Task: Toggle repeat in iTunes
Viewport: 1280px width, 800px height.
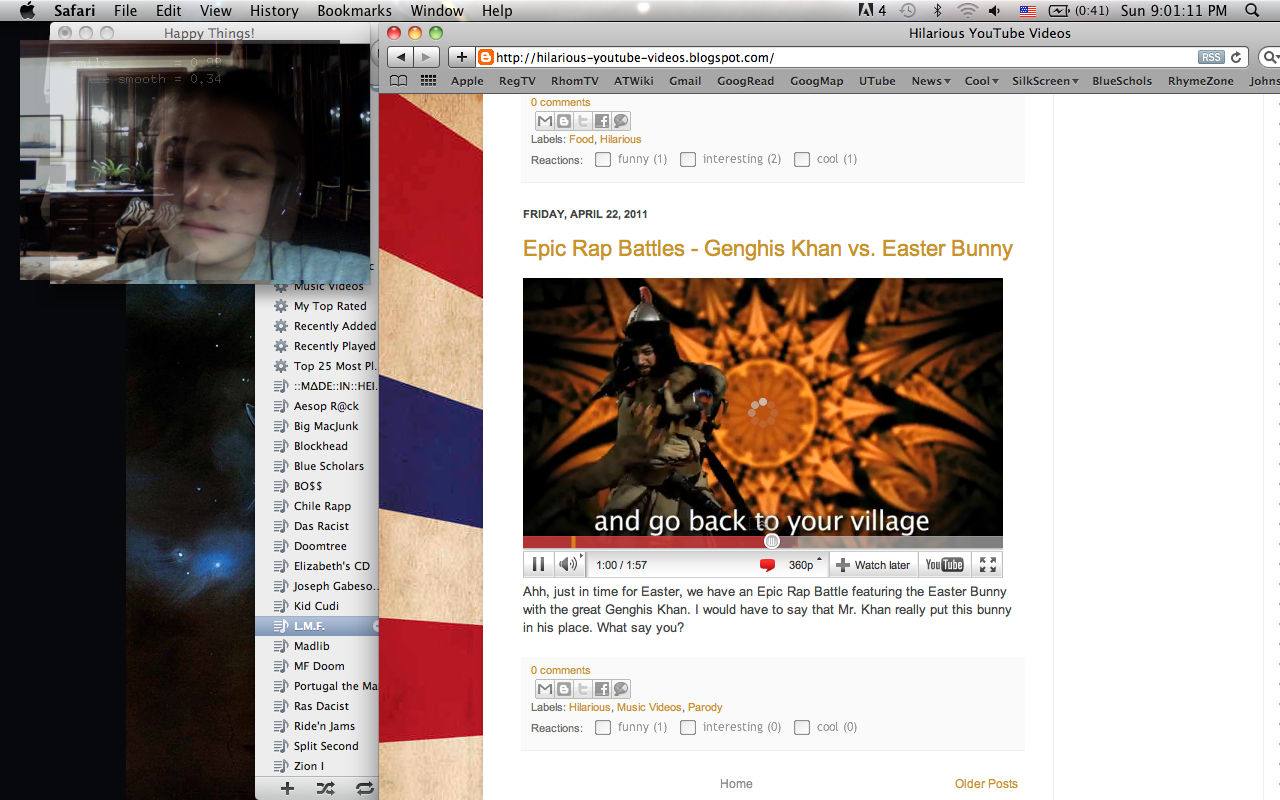Action: 365,788
